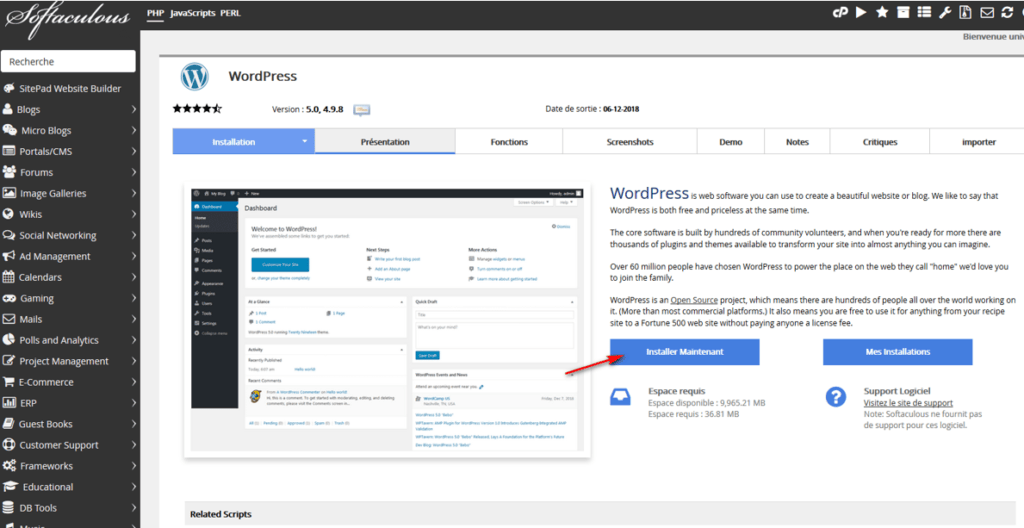
Task: Open the importer tab
Action: click(978, 142)
